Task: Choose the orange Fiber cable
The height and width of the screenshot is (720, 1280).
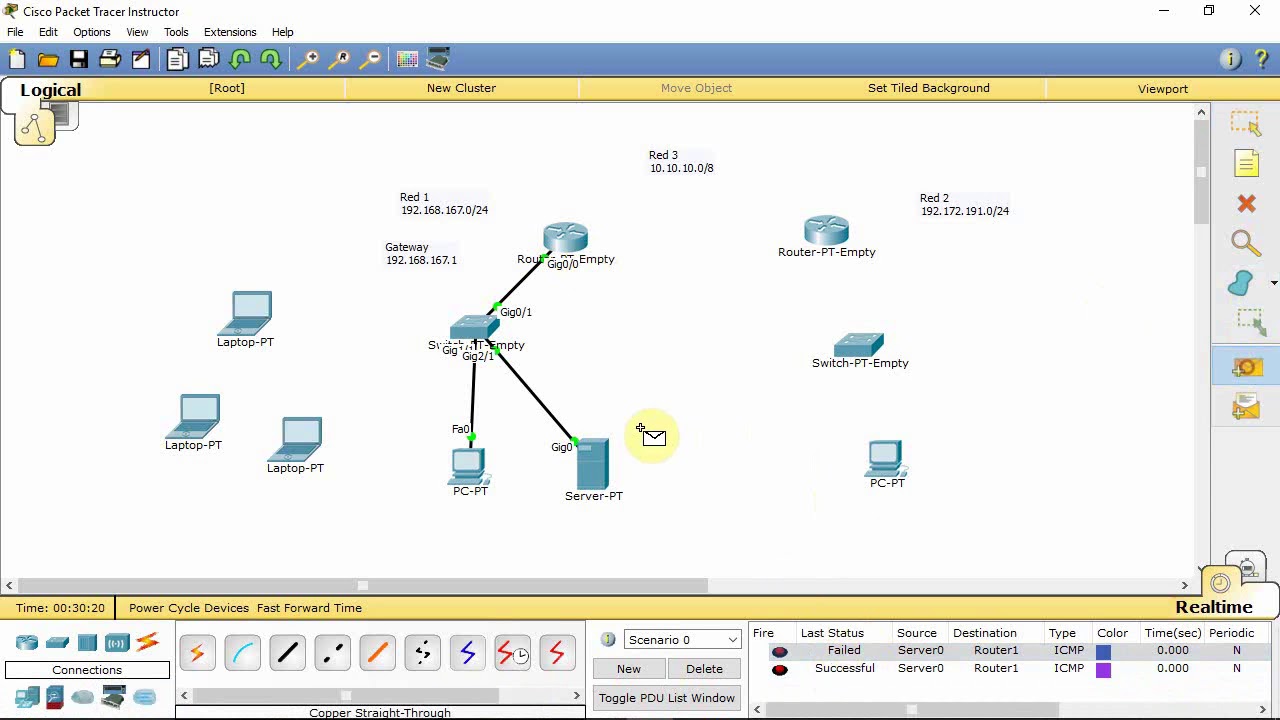Action: (377, 654)
